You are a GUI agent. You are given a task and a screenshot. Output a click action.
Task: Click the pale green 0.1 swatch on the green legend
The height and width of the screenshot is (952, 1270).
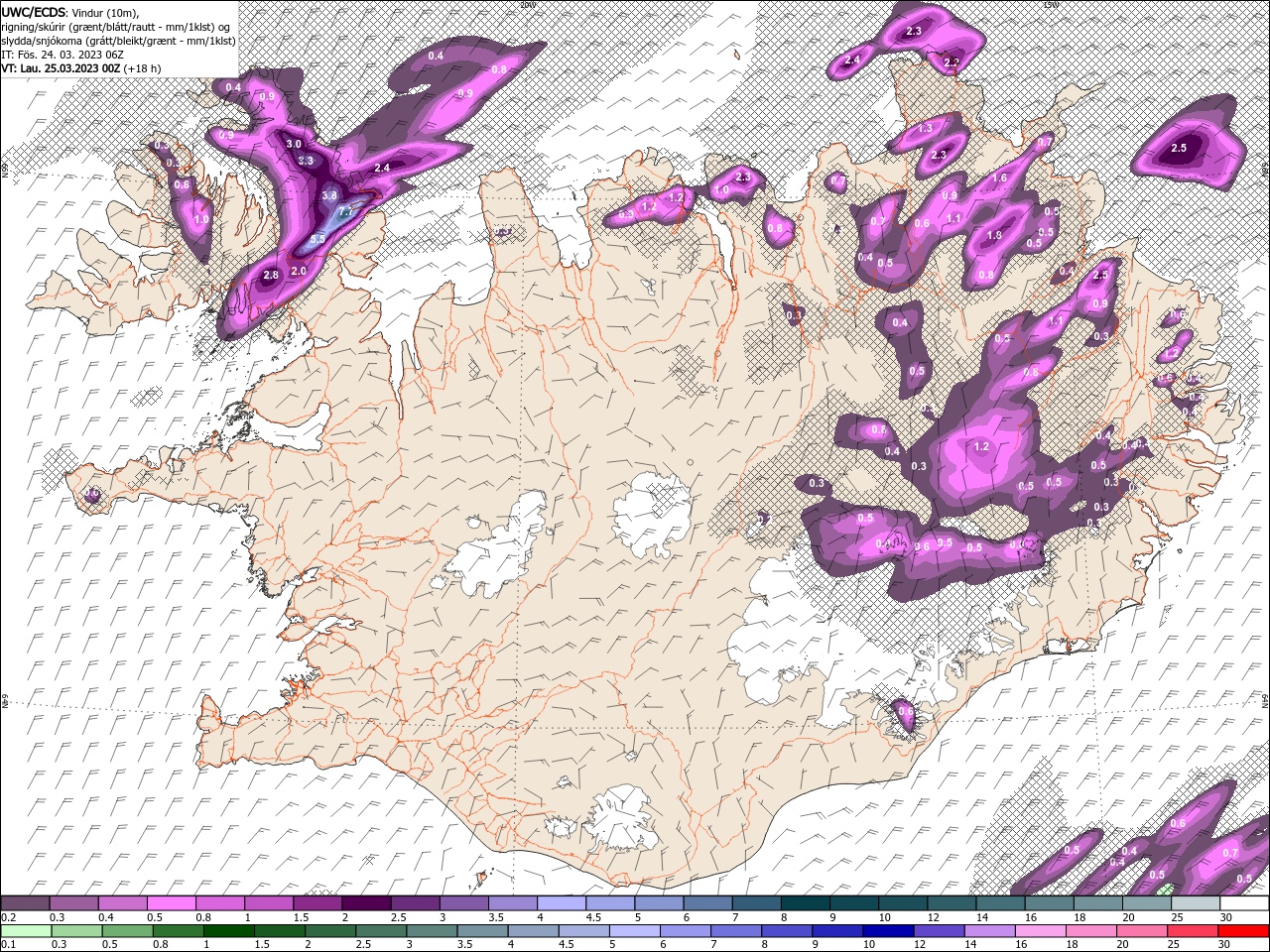pos(26,931)
